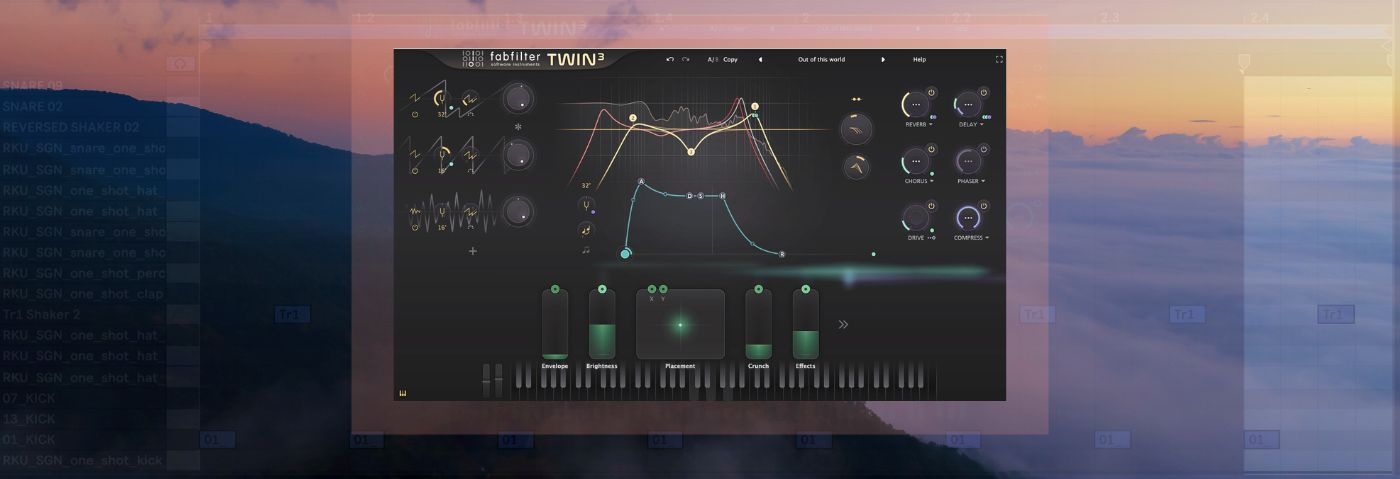Open the REVERB type dropdown
Viewport: 1400px width, 479px height.
(919, 124)
